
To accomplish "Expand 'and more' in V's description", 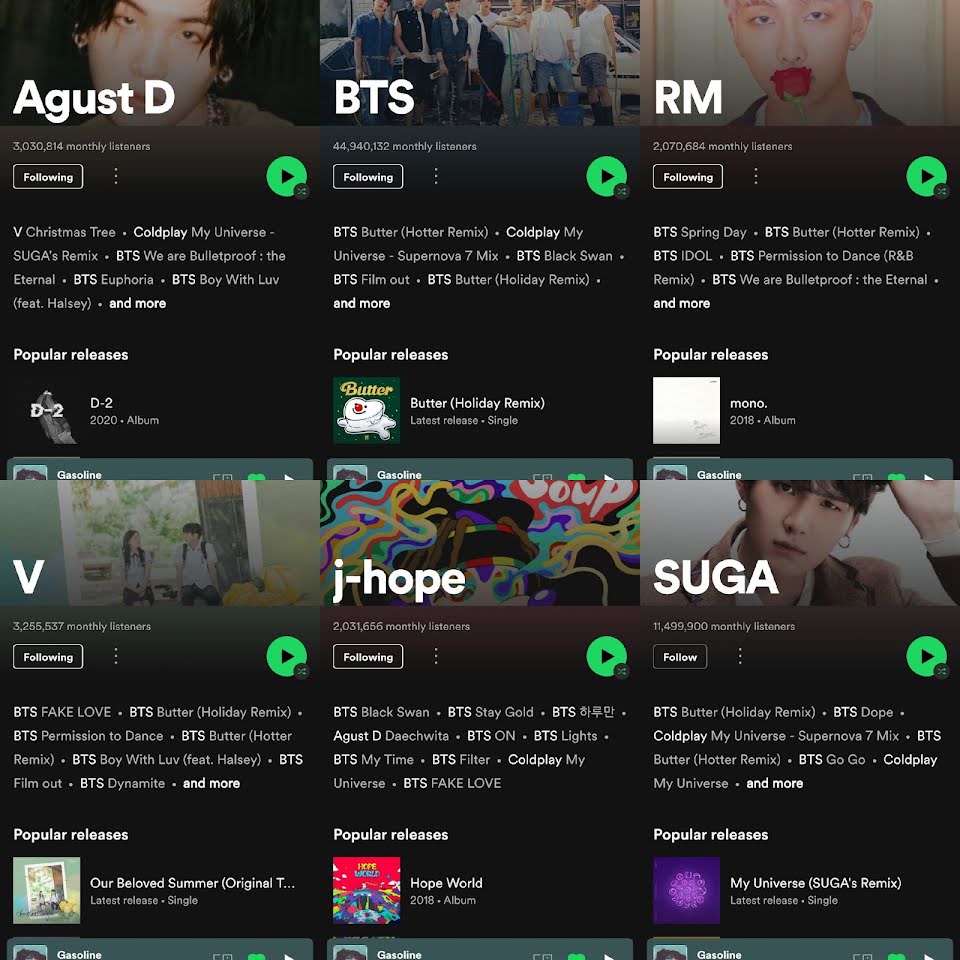I will (211, 783).
